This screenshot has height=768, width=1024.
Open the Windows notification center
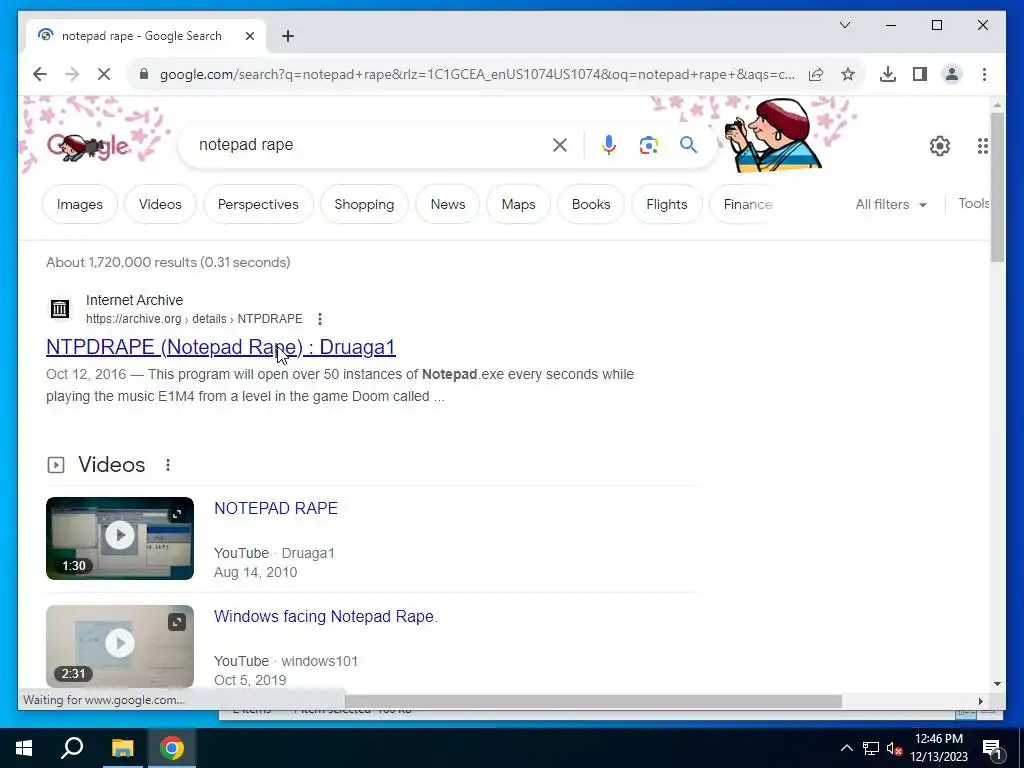tap(992, 748)
